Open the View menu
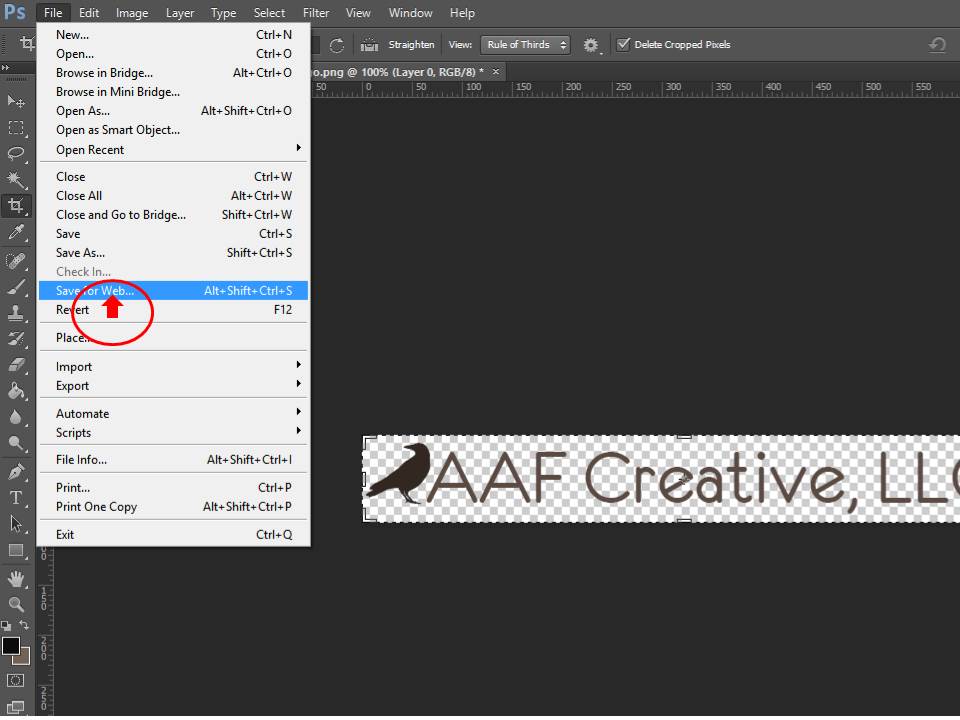The width and height of the screenshot is (960, 720). (358, 13)
